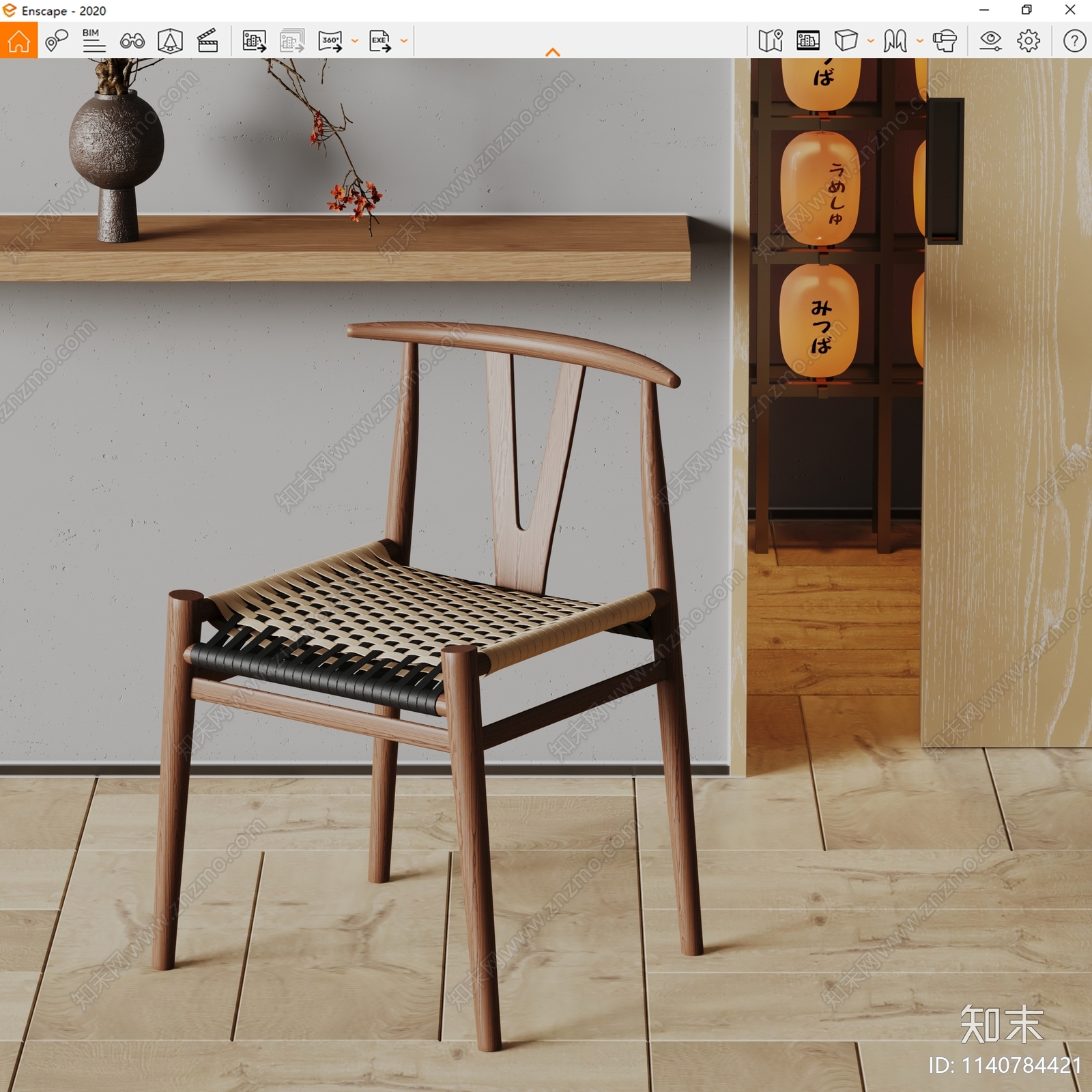
Task: Open Visual Settings eye icon
Action: tap(990, 41)
